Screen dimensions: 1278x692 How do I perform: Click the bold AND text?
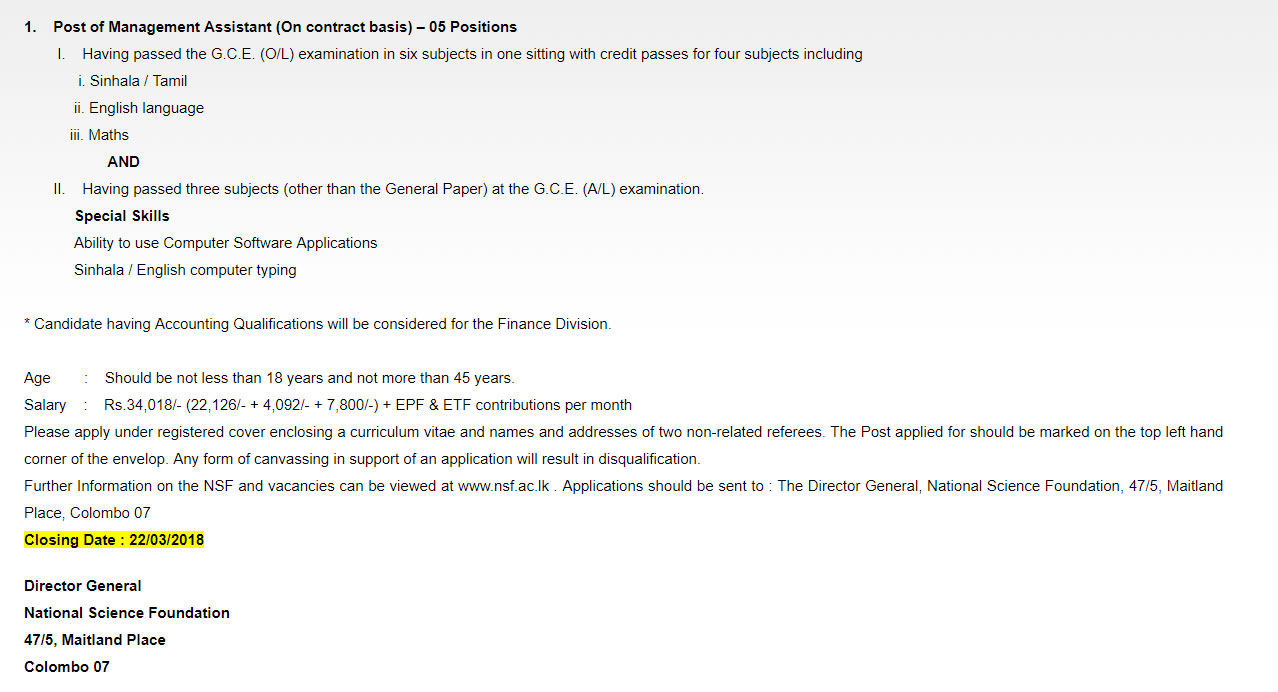[x=124, y=162]
